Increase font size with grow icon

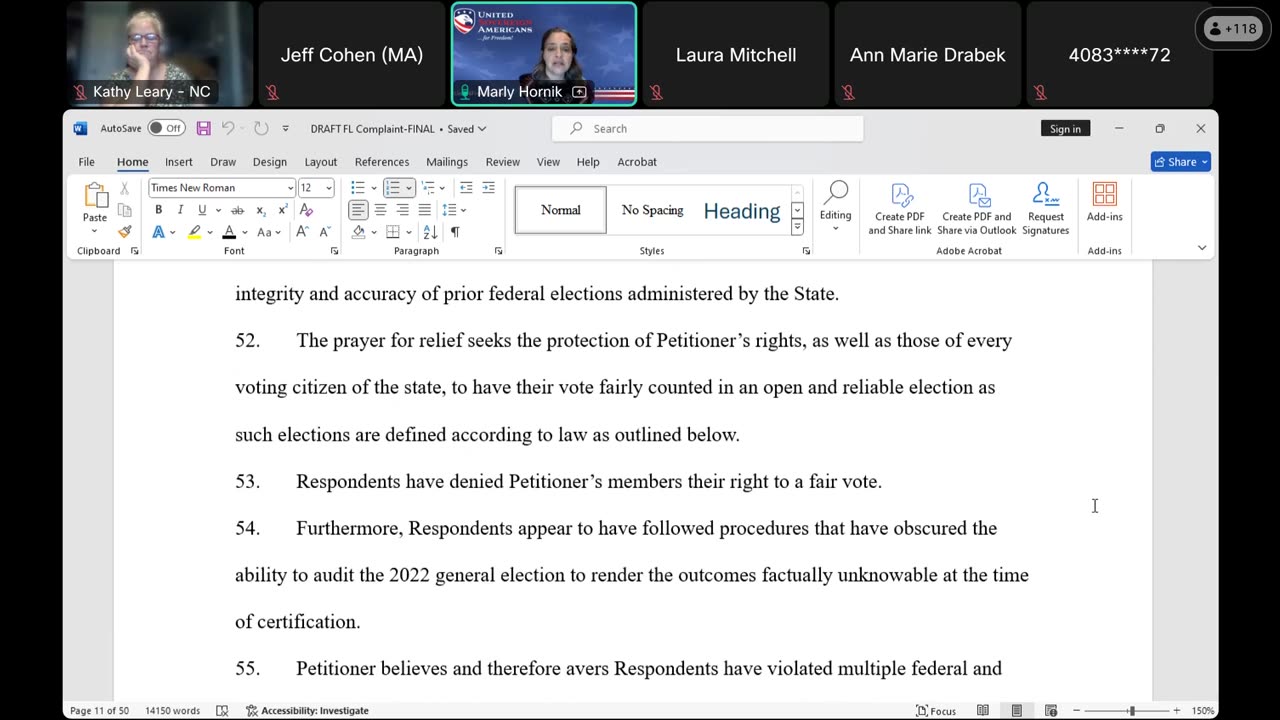point(302,232)
